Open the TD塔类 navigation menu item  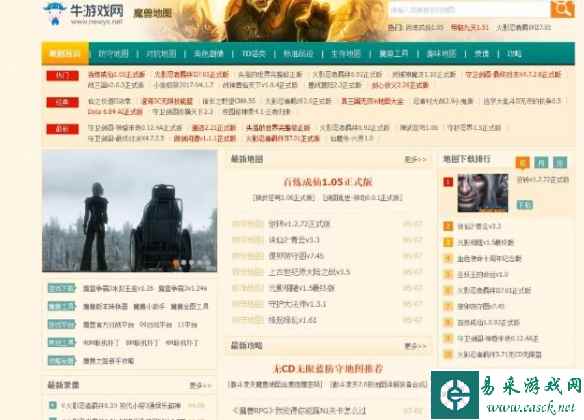pos(254,54)
